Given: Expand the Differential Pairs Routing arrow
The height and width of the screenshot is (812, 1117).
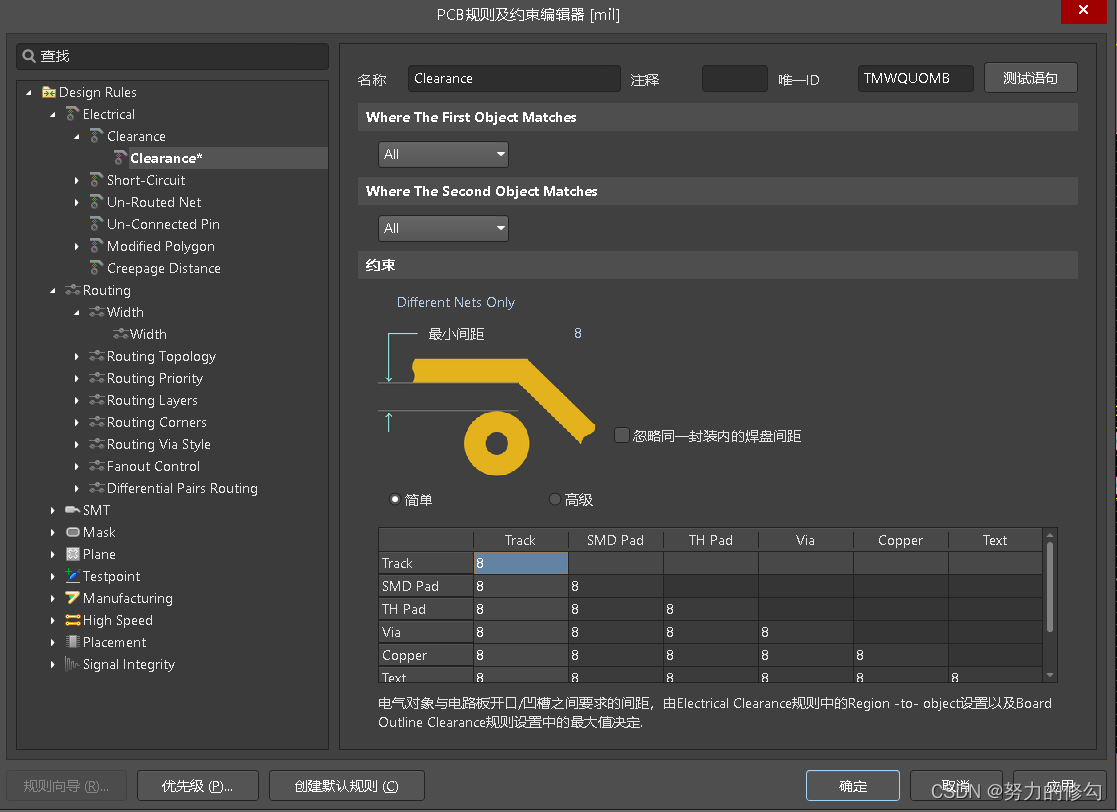Looking at the screenshot, I should click(76, 489).
